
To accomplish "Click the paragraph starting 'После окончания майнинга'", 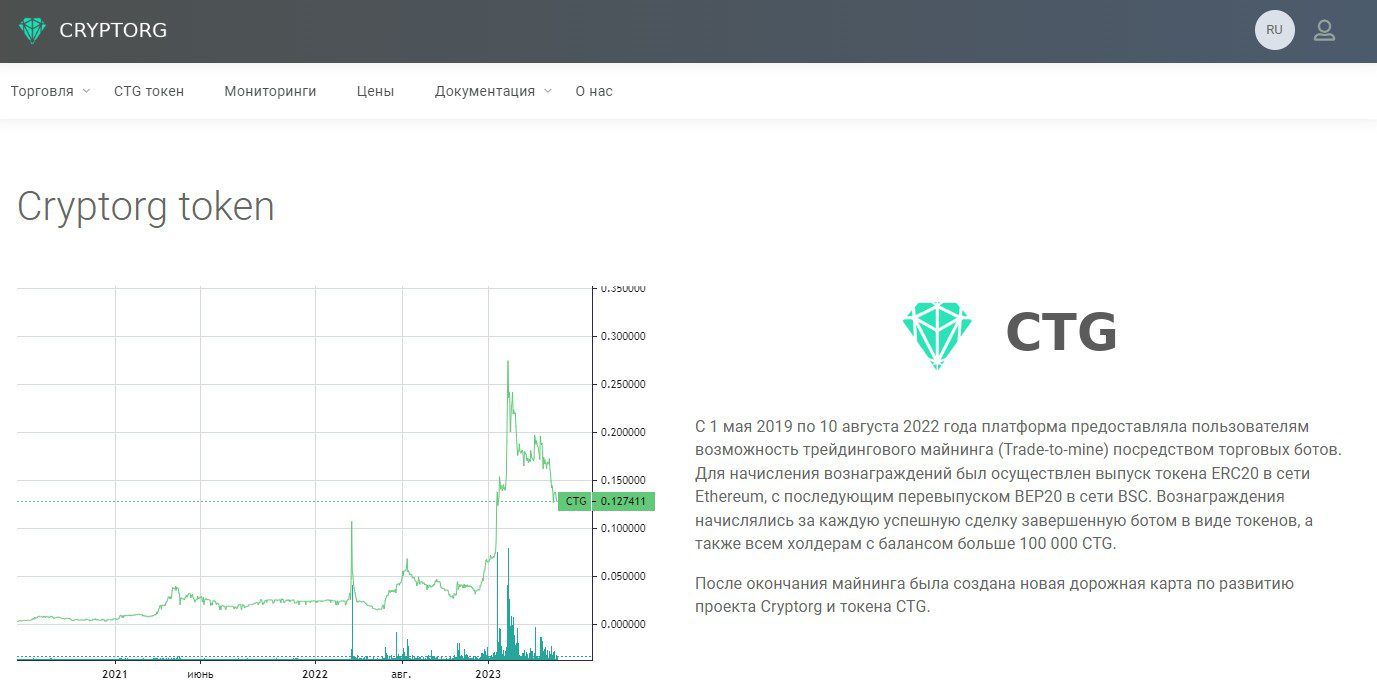I will click(995, 595).
